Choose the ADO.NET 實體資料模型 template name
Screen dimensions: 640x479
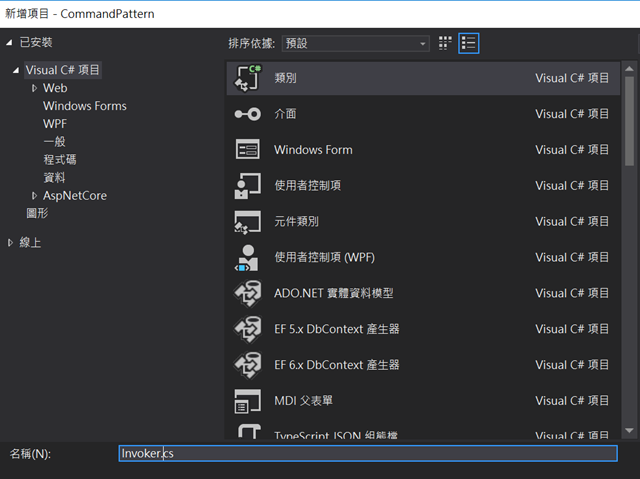333,293
